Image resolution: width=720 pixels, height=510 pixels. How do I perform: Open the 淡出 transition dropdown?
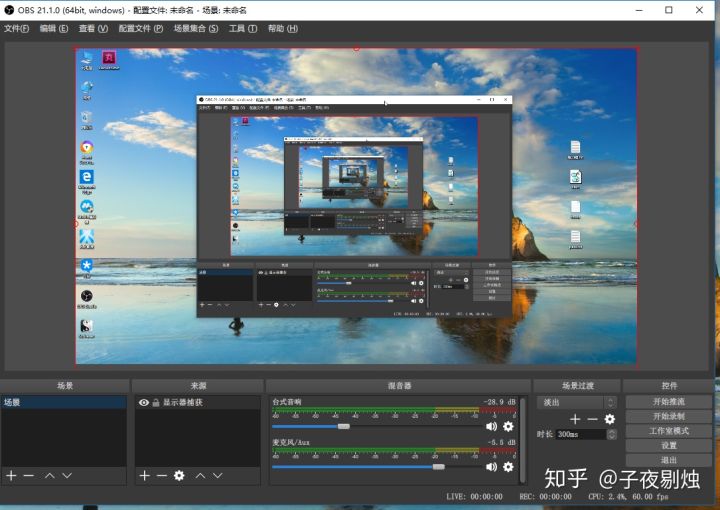[577, 402]
